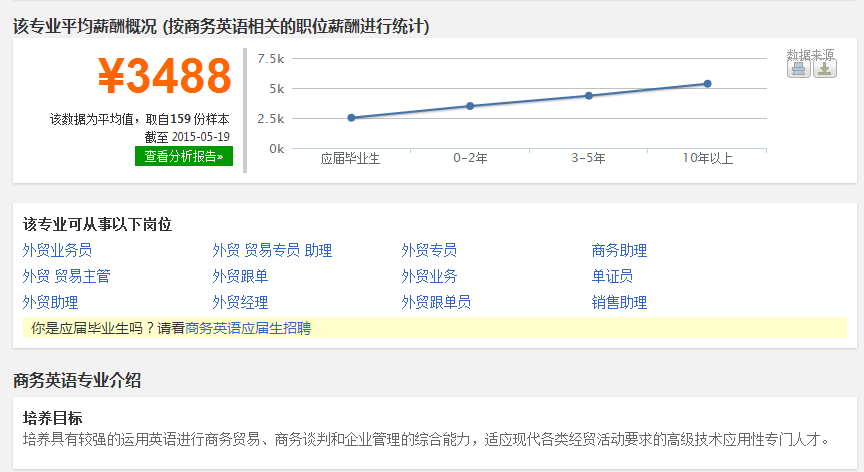Click the 0-2年 salary data point

[470, 106]
